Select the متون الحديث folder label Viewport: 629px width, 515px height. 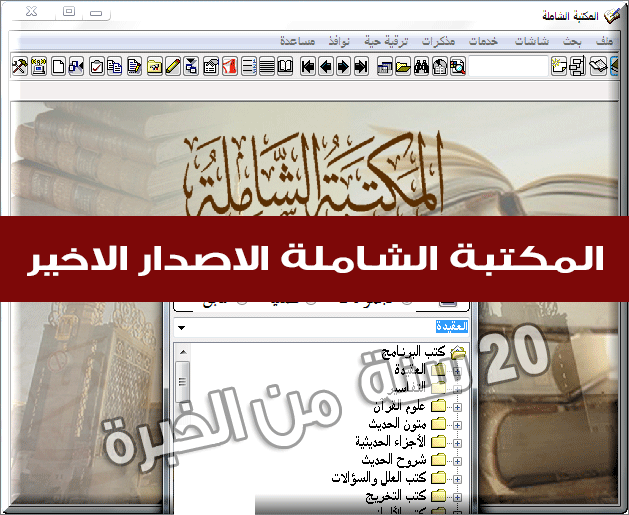(x=397, y=424)
